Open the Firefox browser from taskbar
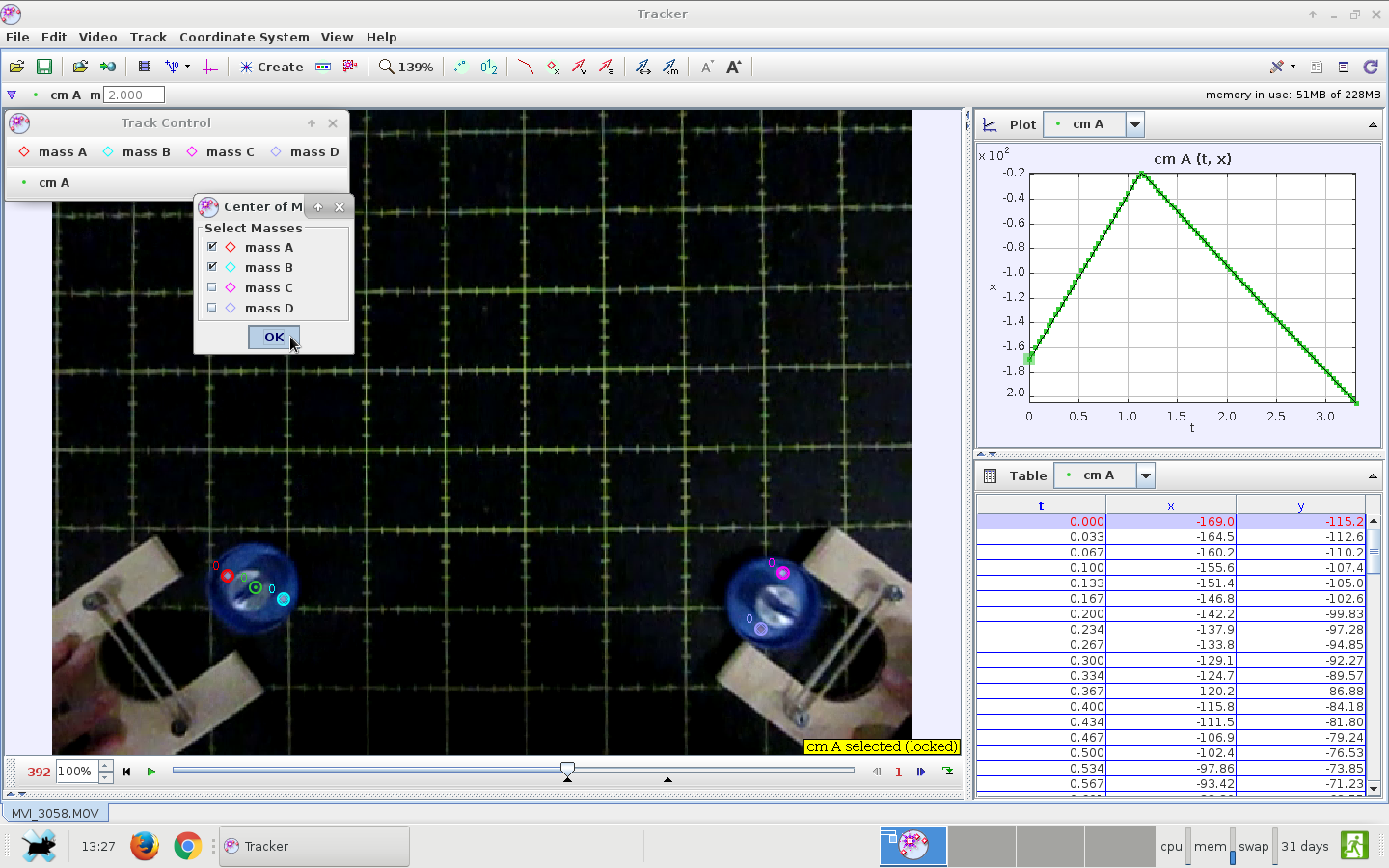Viewport: 1389px width, 868px height. click(145, 846)
